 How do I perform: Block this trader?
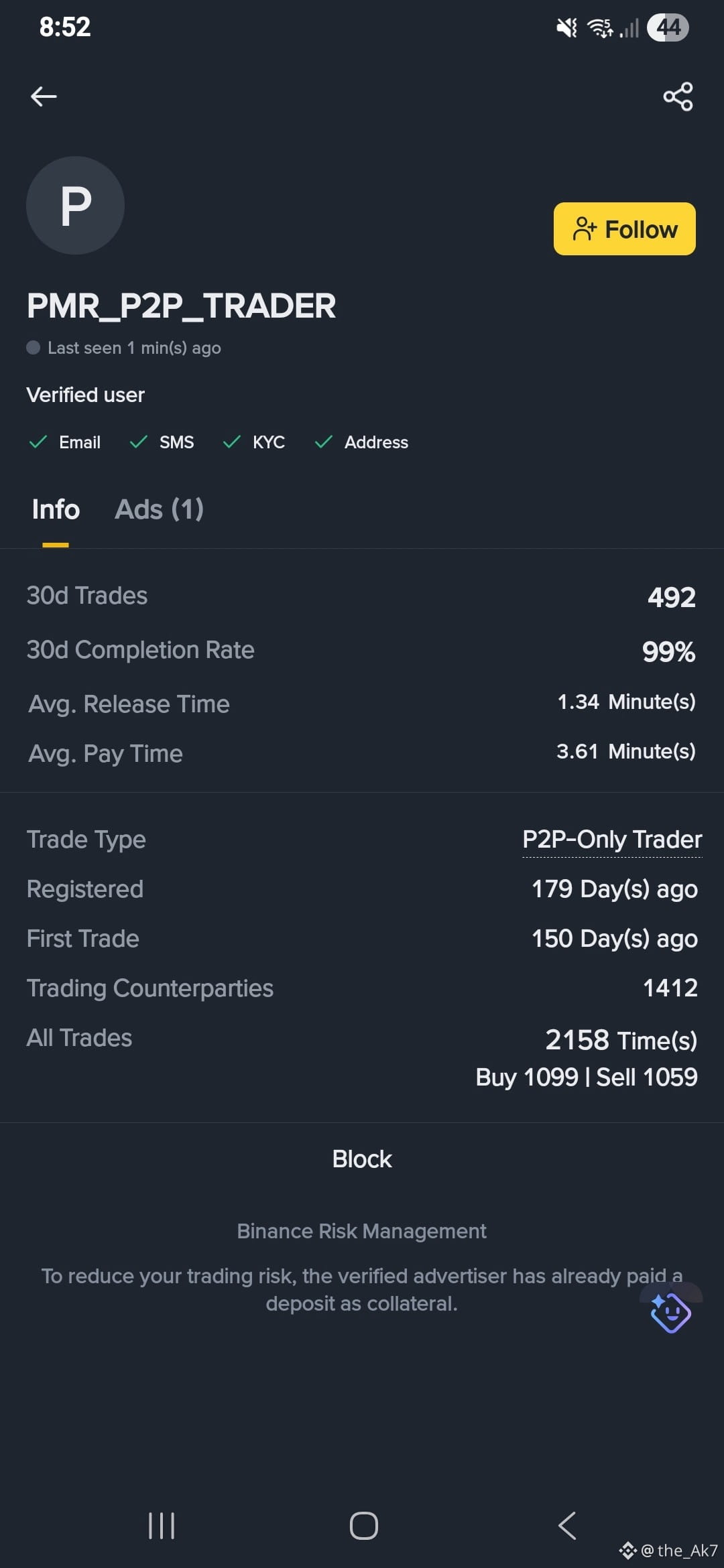click(362, 1159)
